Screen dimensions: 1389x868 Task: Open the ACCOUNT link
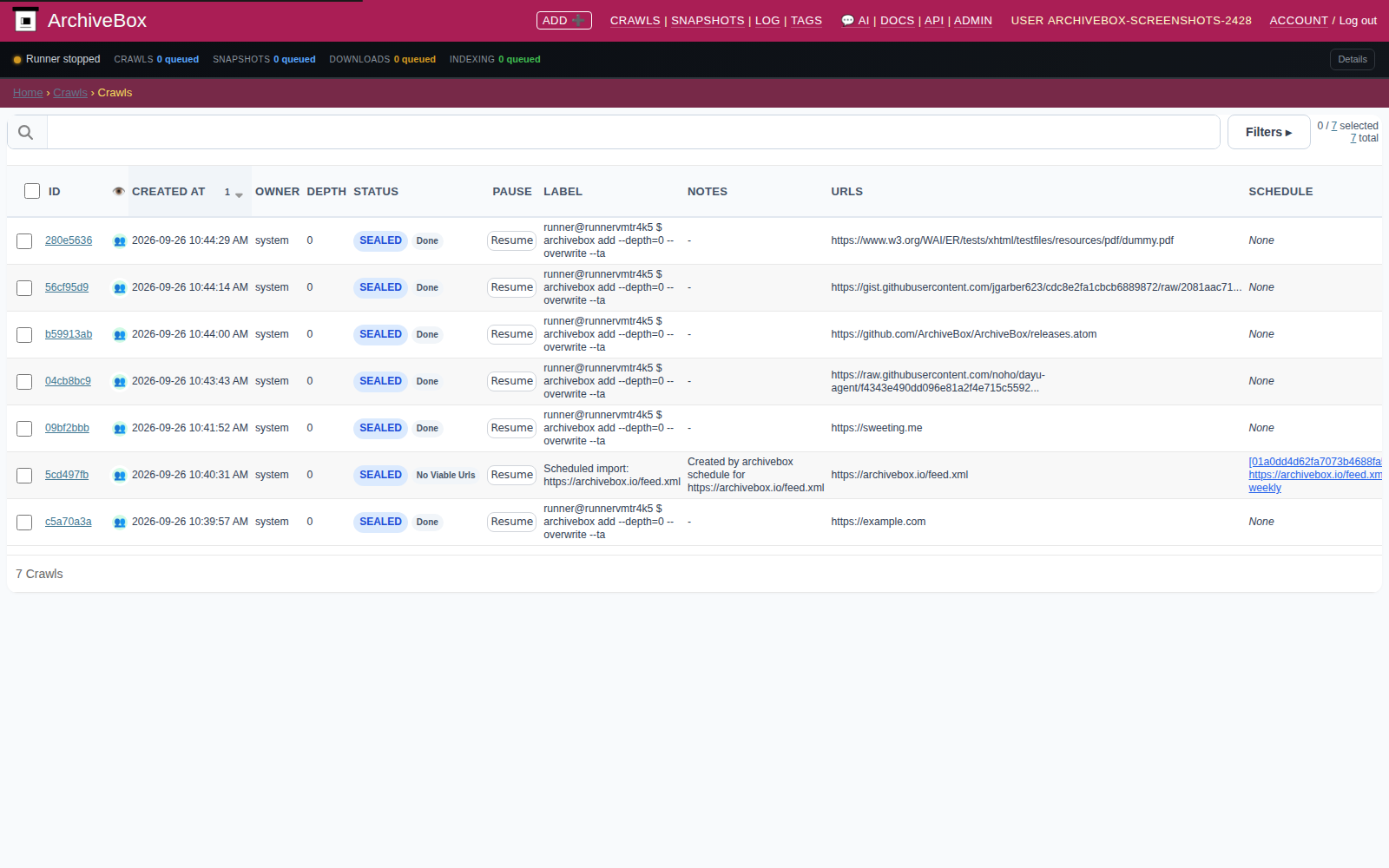(1299, 20)
